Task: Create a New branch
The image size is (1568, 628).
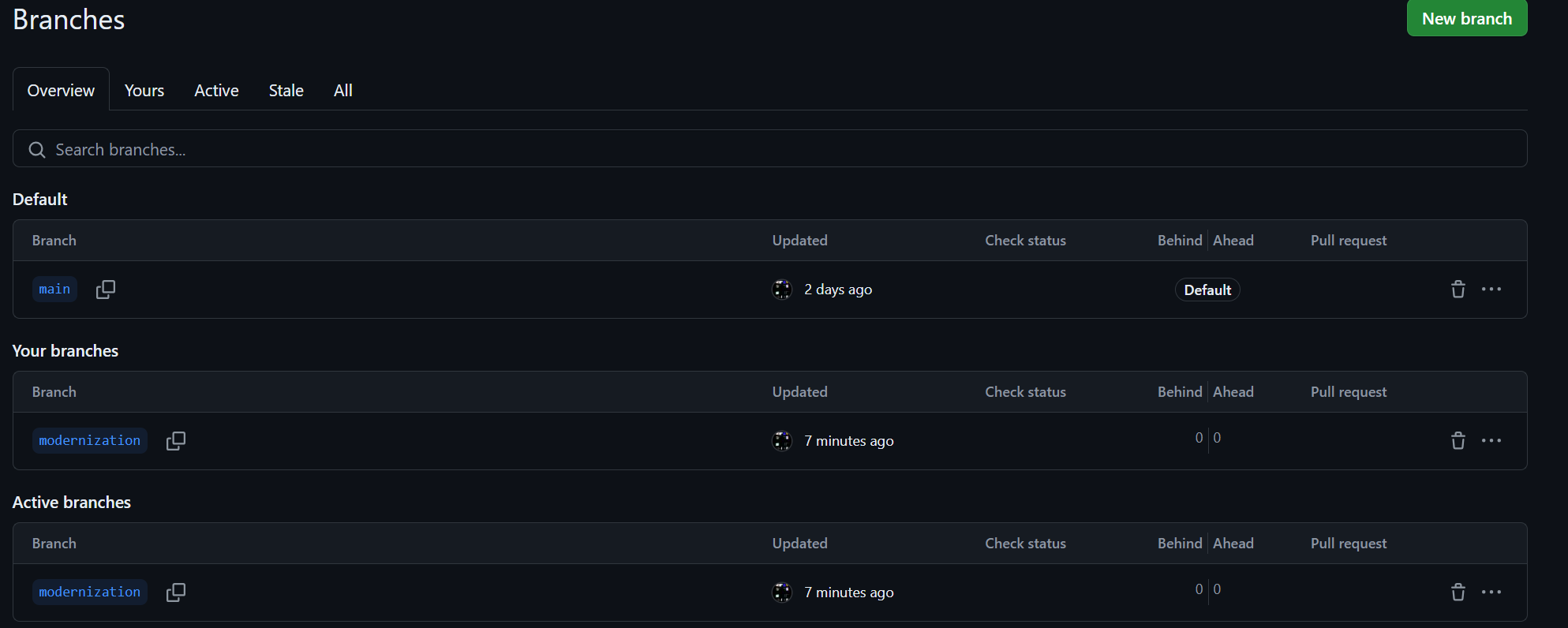Action: (1467, 18)
